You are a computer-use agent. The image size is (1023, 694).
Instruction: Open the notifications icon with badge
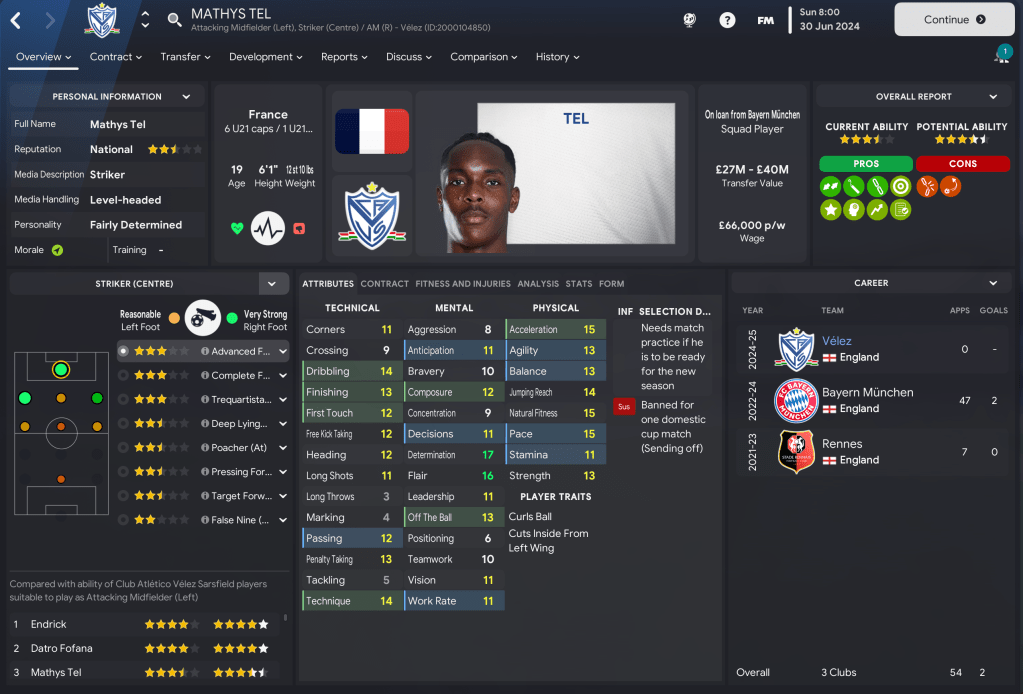[x=1002, y=54]
